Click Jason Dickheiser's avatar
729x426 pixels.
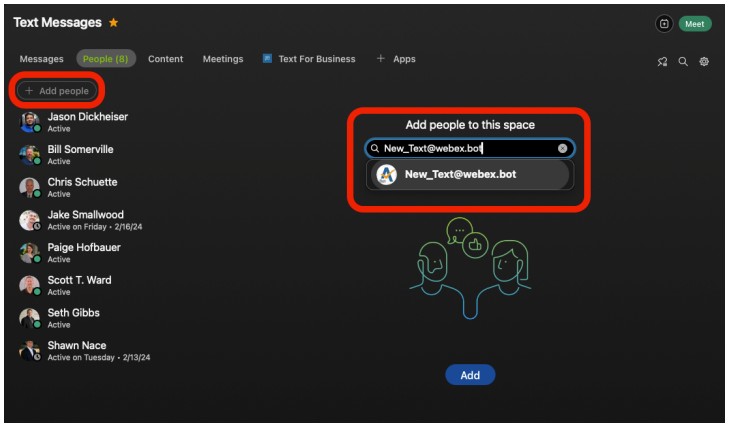[29, 122]
